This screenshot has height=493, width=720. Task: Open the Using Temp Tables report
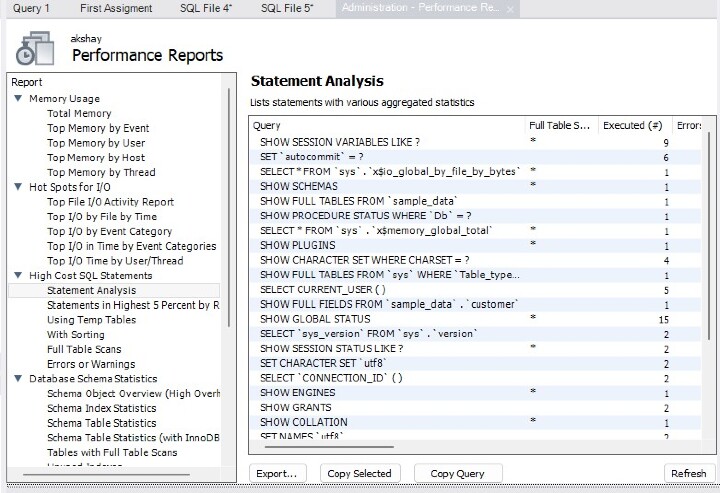point(91,320)
